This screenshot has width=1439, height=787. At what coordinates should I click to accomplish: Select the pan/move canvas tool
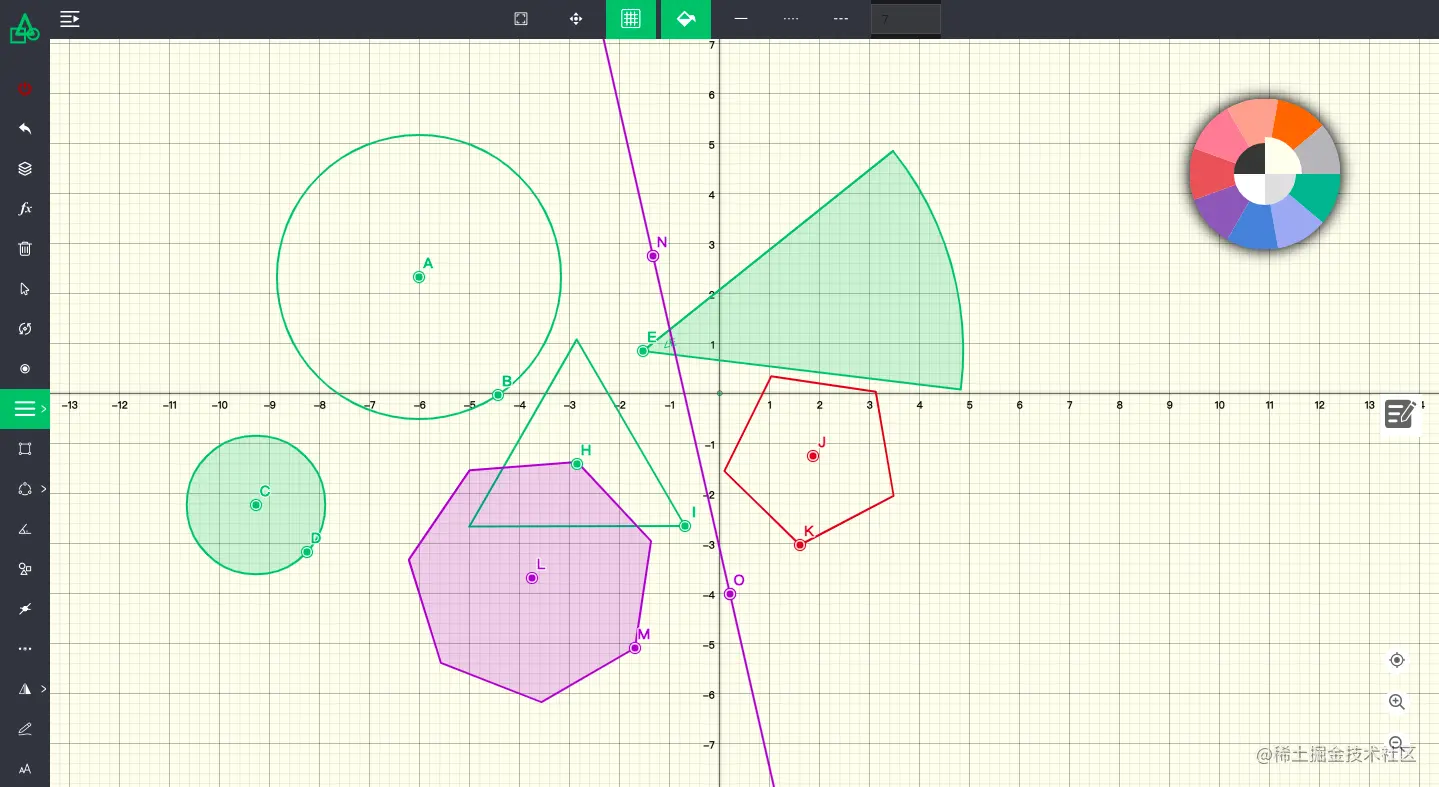point(576,19)
